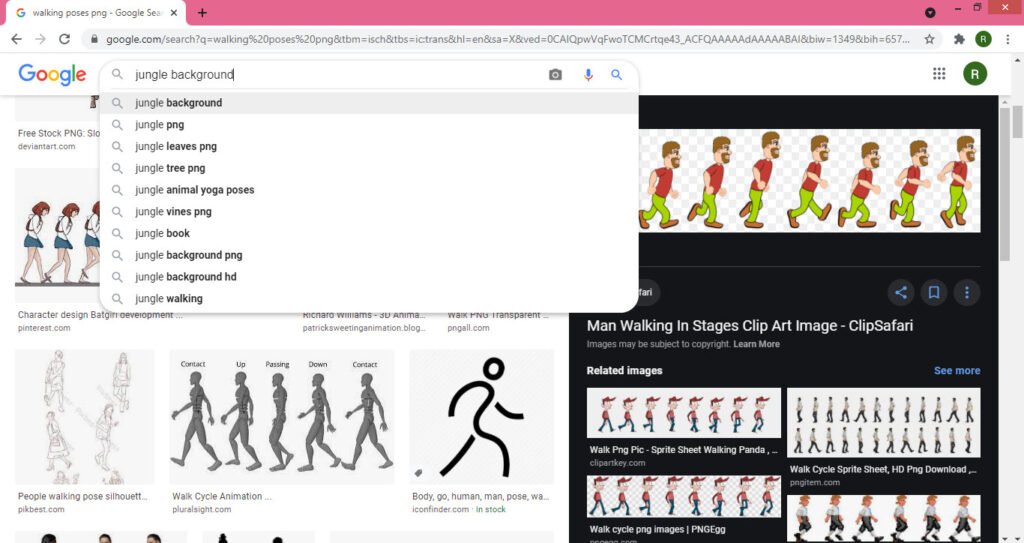Open Walk cycle png images PNGEgg thumbnail
1024x543 pixels.
click(684, 497)
